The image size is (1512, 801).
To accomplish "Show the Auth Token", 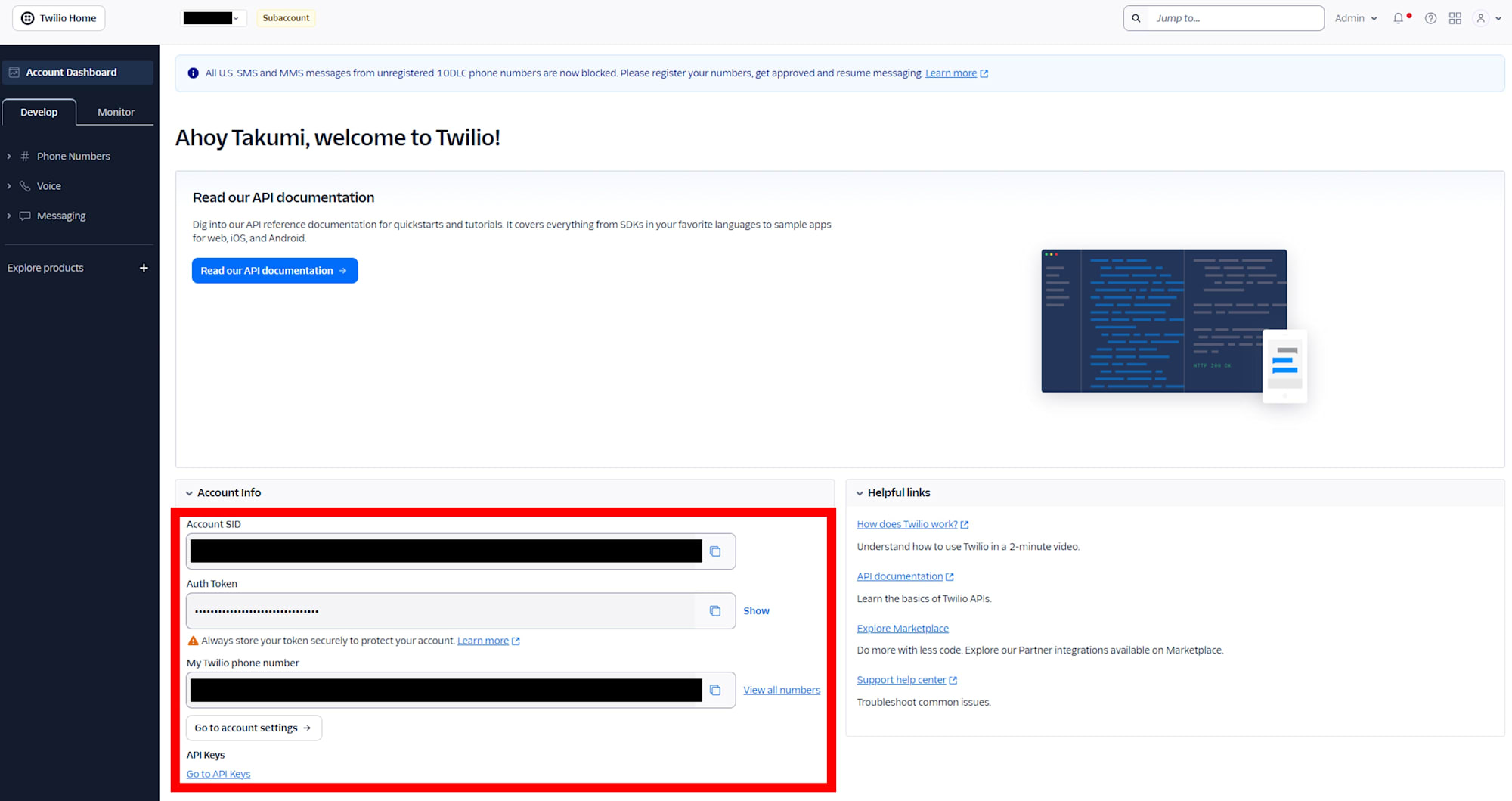I will point(756,611).
